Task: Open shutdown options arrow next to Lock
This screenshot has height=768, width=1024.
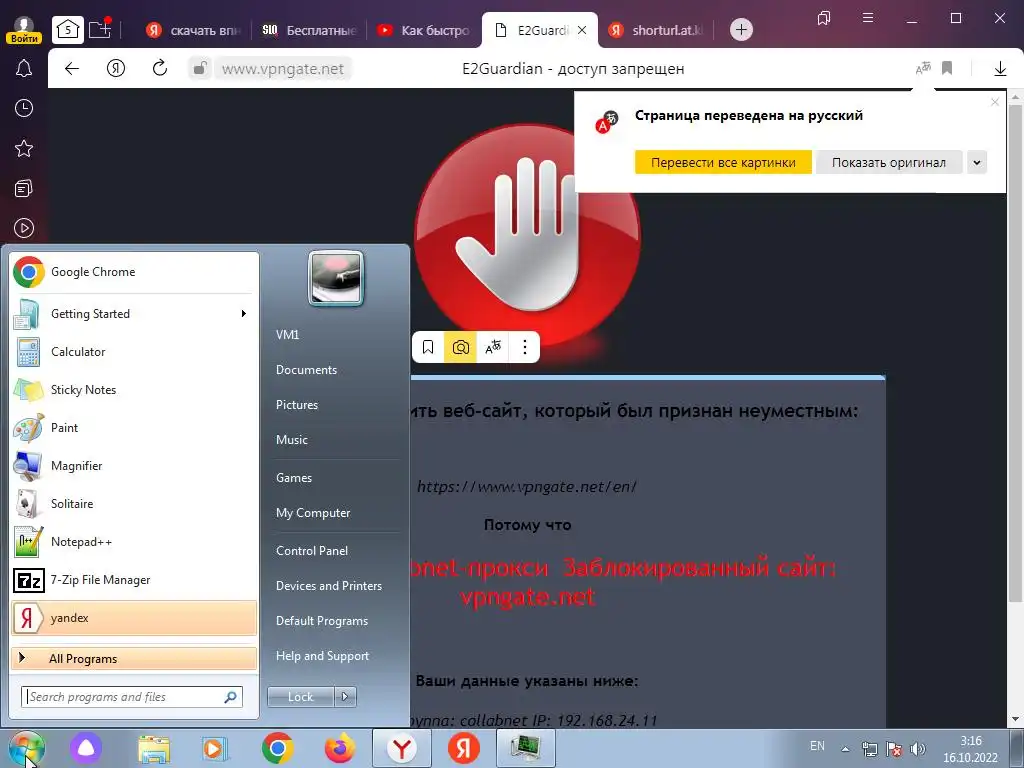Action: pyautogui.click(x=345, y=697)
